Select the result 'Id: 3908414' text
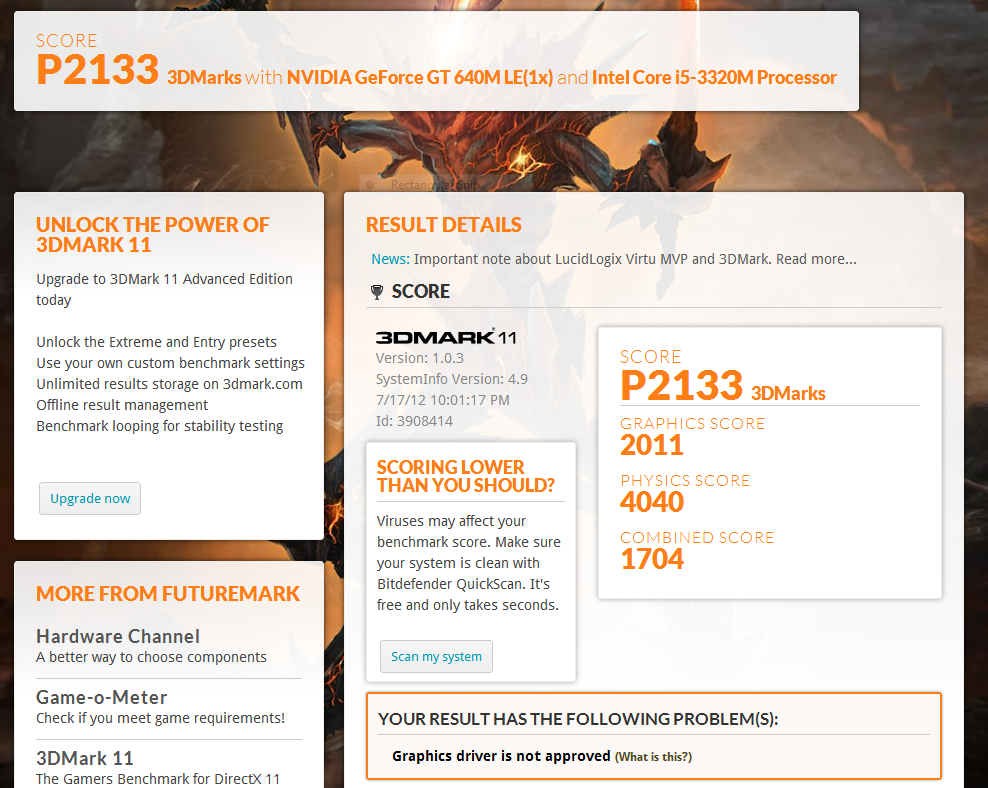 [x=414, y=421]
